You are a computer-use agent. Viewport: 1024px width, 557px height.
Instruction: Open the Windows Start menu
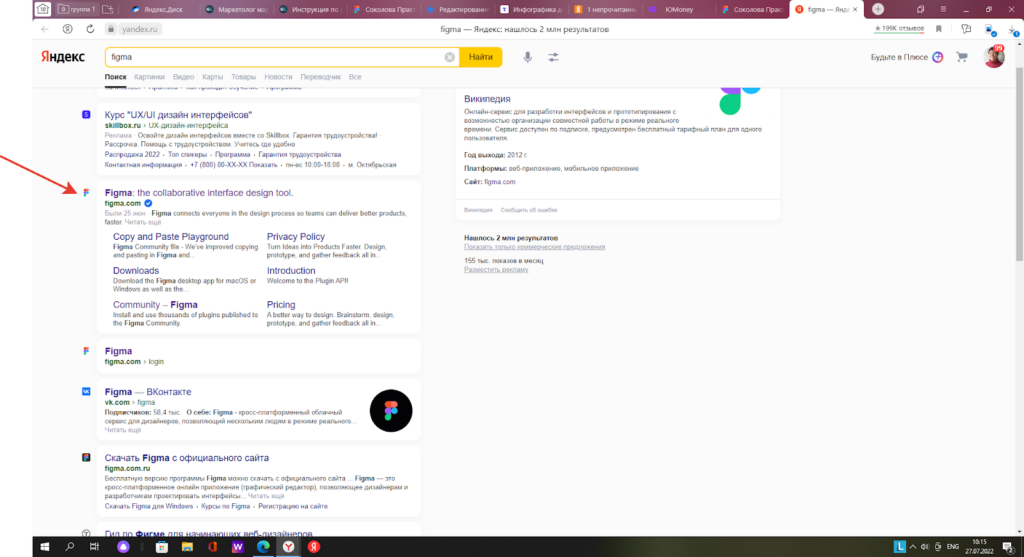44,547
